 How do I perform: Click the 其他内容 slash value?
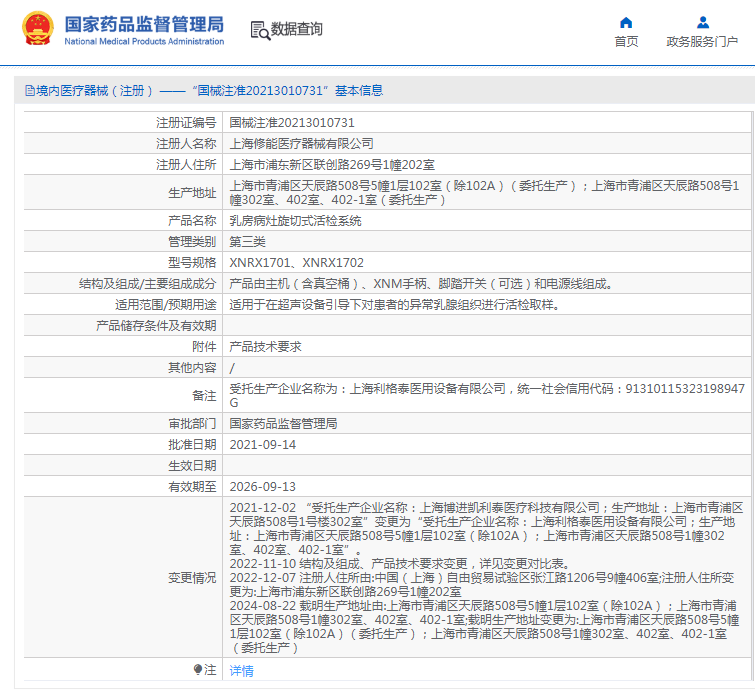tap(232, 368)
